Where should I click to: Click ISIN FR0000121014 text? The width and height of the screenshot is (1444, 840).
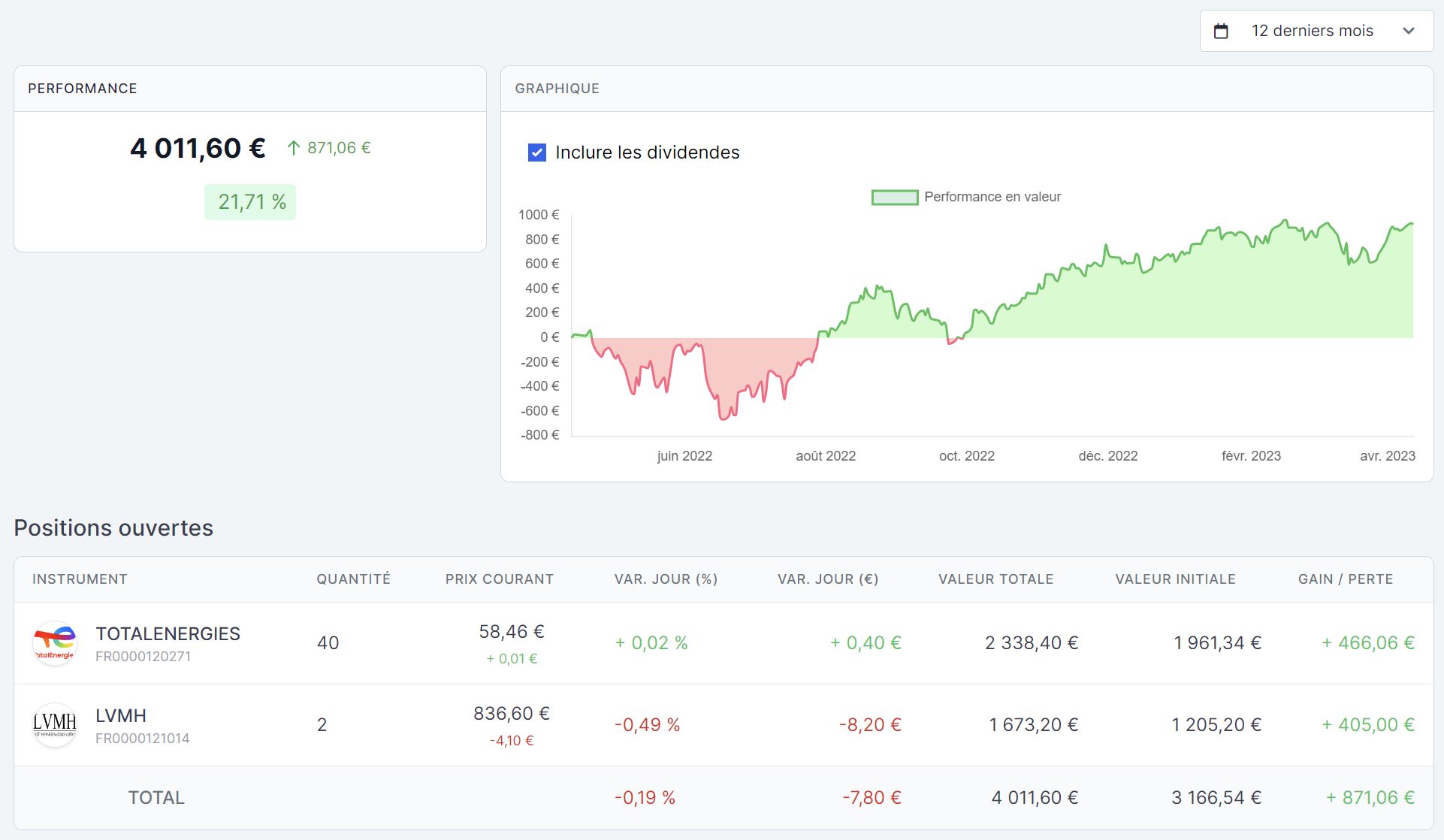[142, 739]
